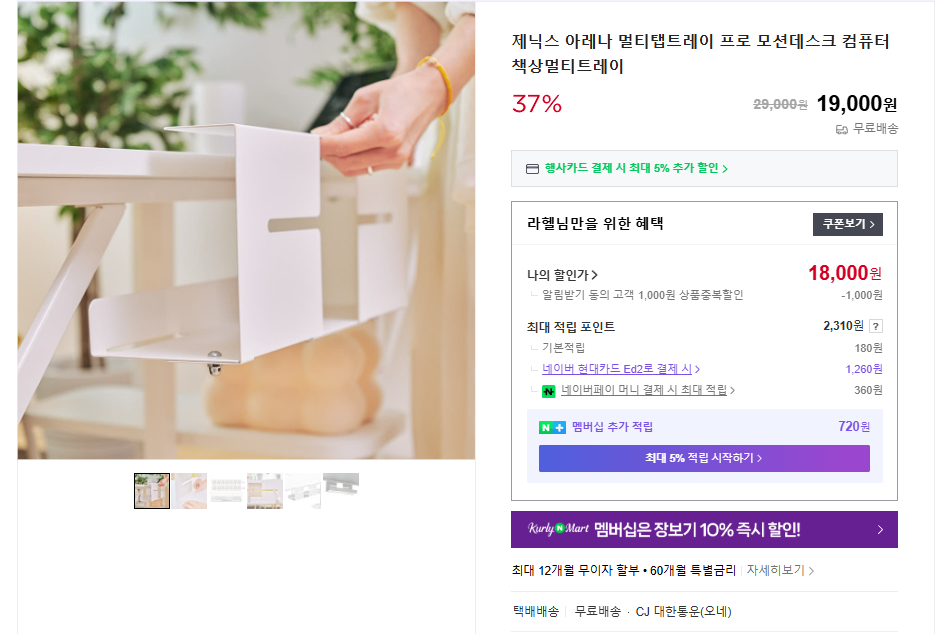Expand 나의 할인가 details chevron
Viewport: 947px width, 634px height.
click(x=594, y=275)
